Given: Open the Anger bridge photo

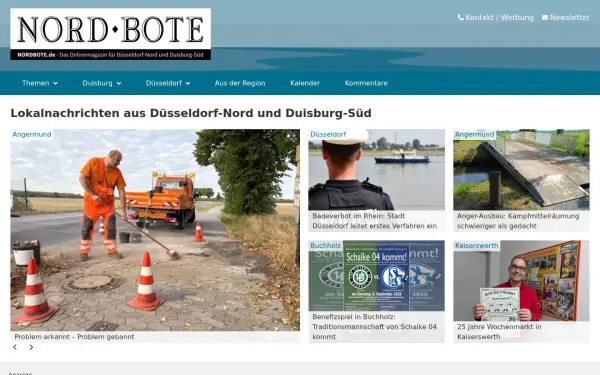Looking at the screenshot, I should tap(521, 170).
